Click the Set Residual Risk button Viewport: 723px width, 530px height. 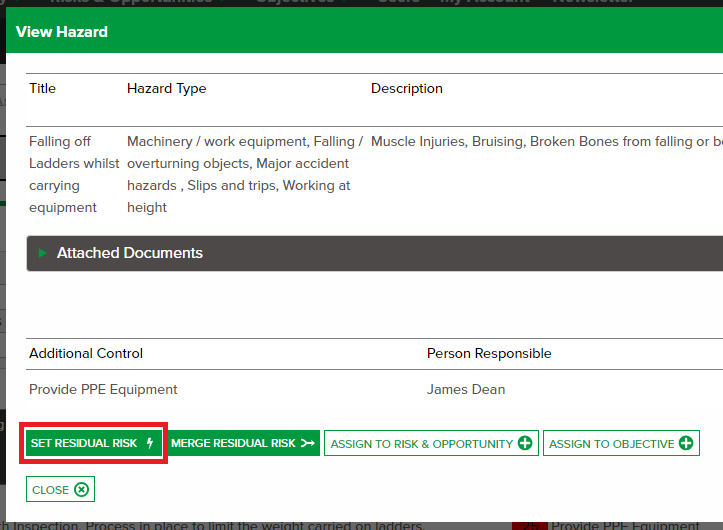(x=94, y=443)
